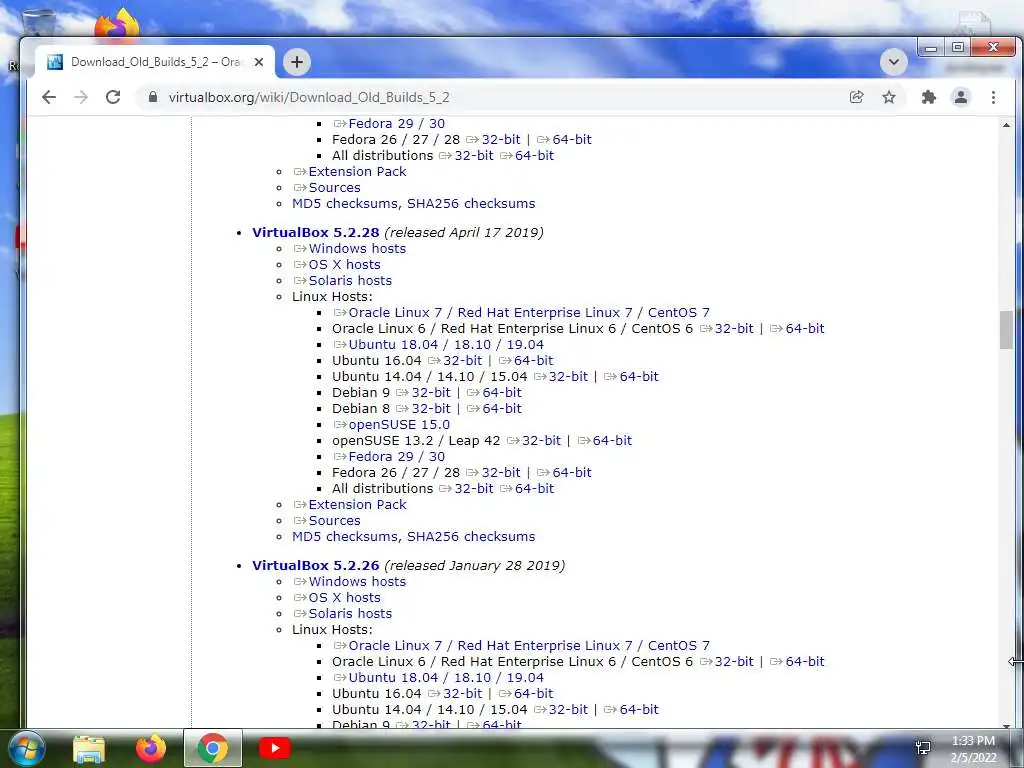
Task: Reload the VirtualBox page
Action: (x=113, y=97)
